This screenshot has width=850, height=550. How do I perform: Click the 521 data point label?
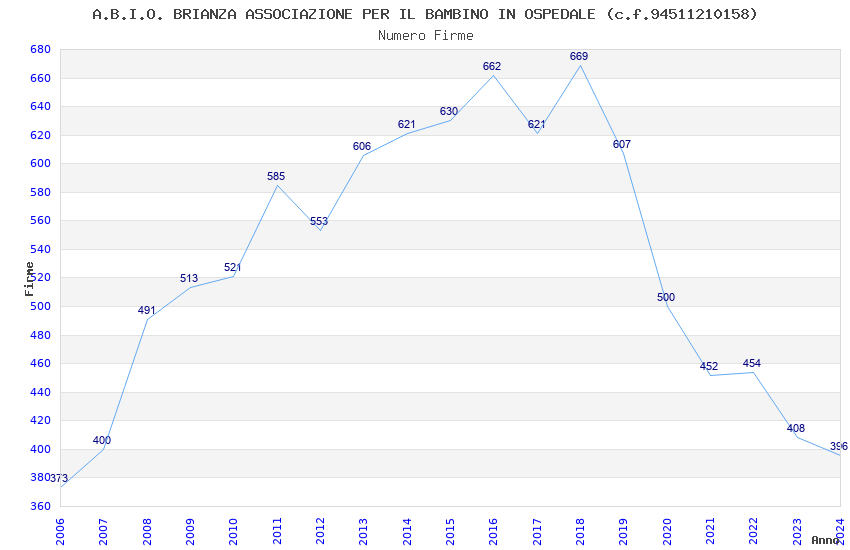click(x=233, y=268)
